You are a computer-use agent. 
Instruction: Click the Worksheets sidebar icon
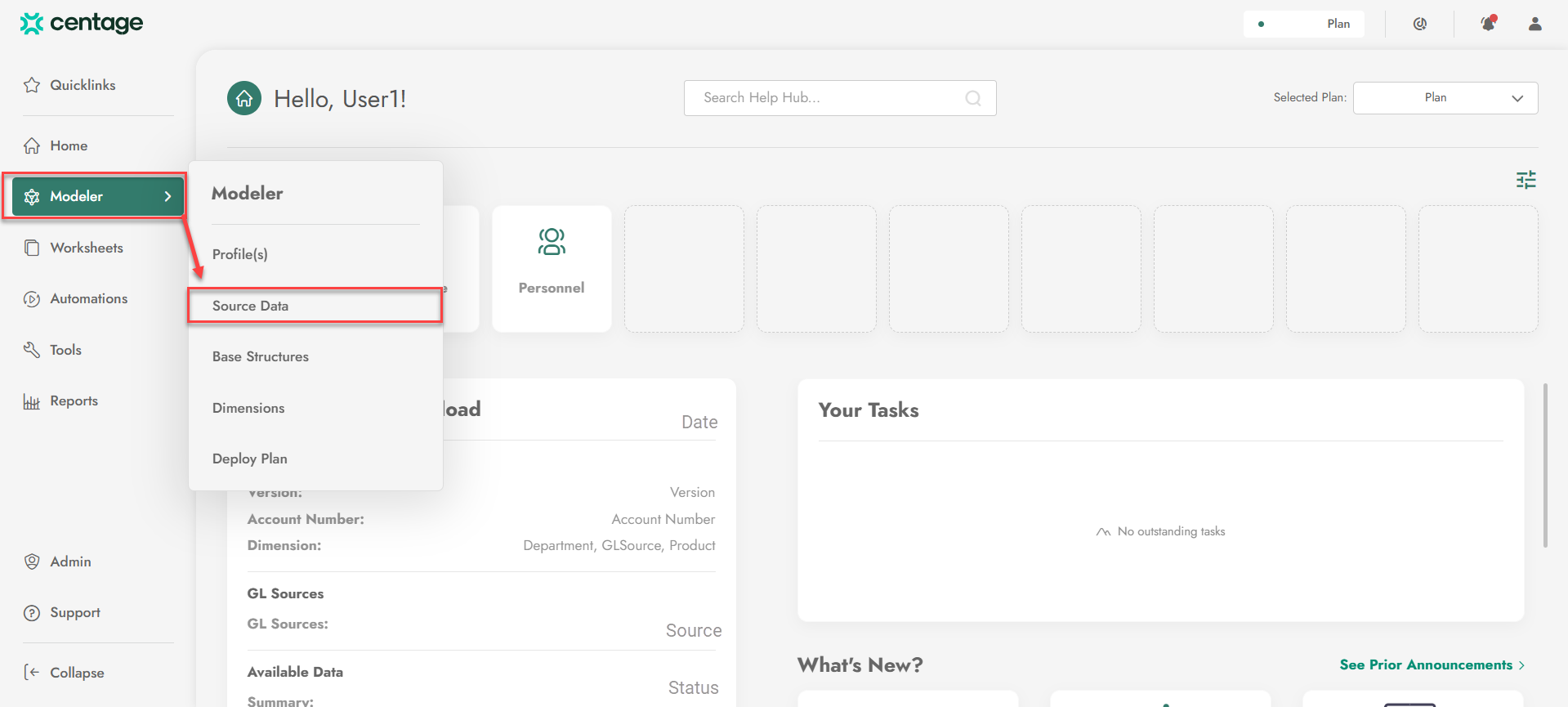[x=32, y=248]
